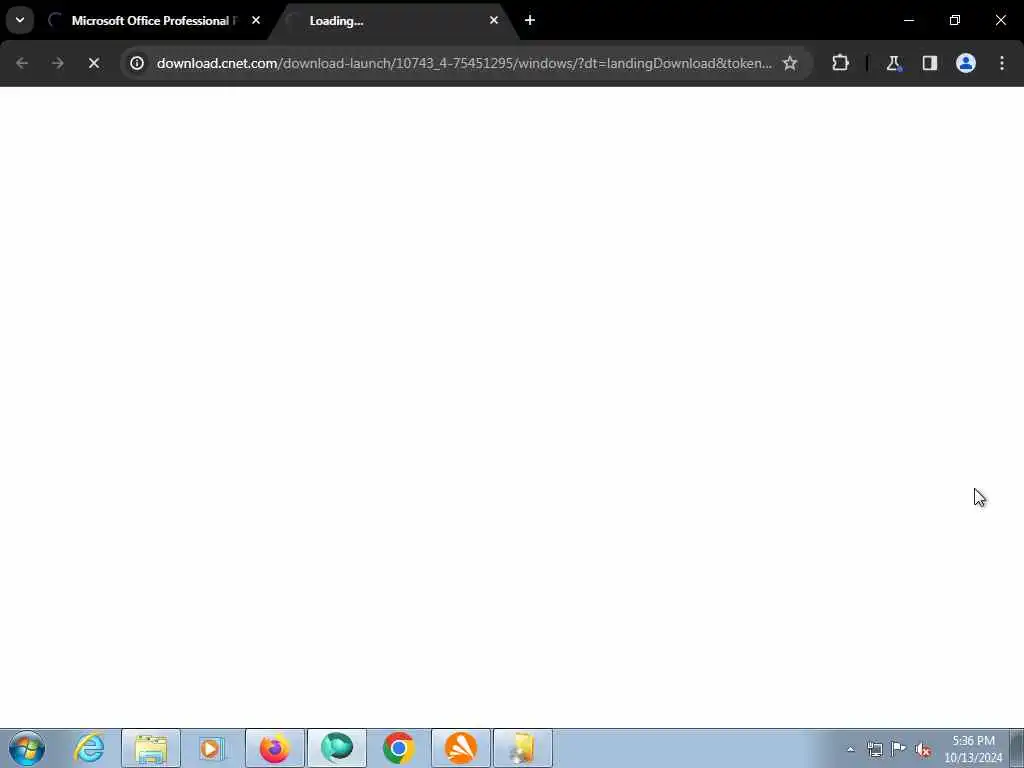
Task: Open the orange Avast icon in taskbar
Action: [x=460, y=748]
